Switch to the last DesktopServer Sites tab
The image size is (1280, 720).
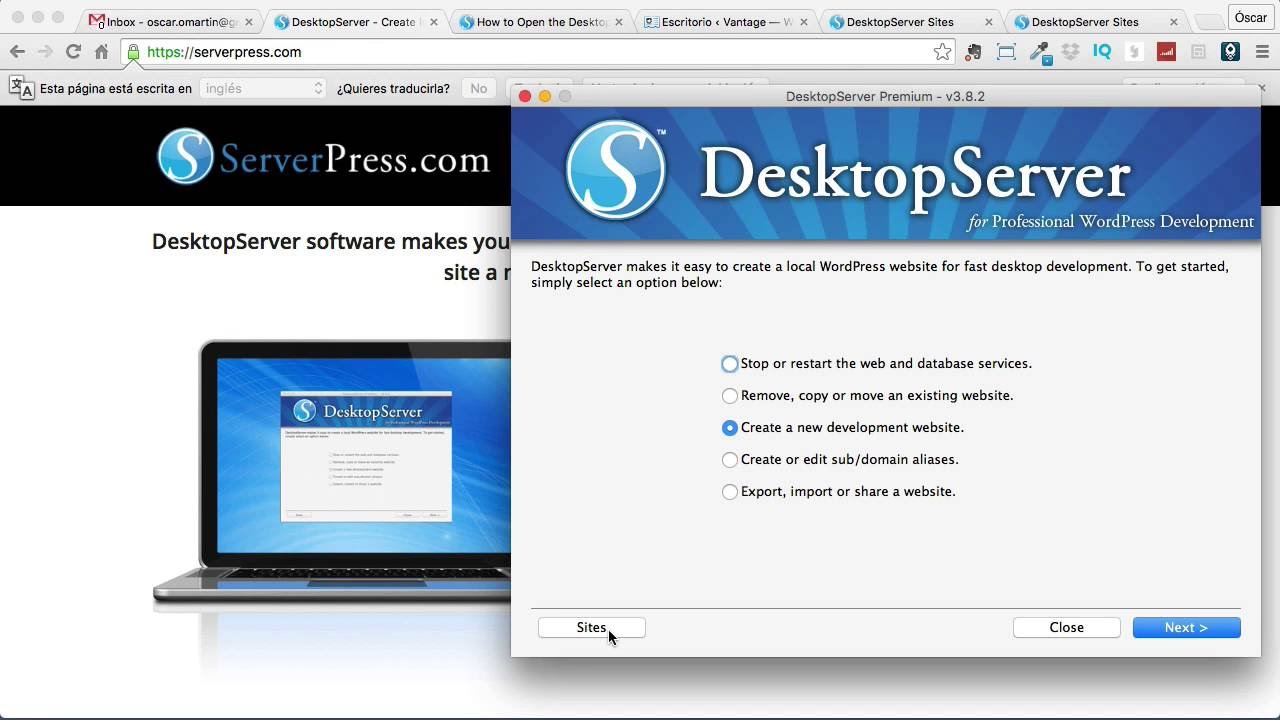pos(1096,21)
